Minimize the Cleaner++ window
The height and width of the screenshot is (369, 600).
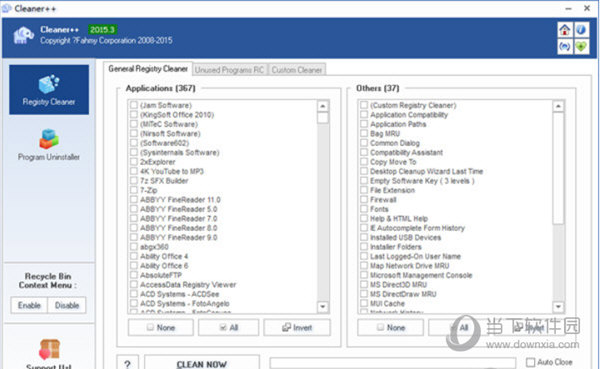(x=569, y=8)
